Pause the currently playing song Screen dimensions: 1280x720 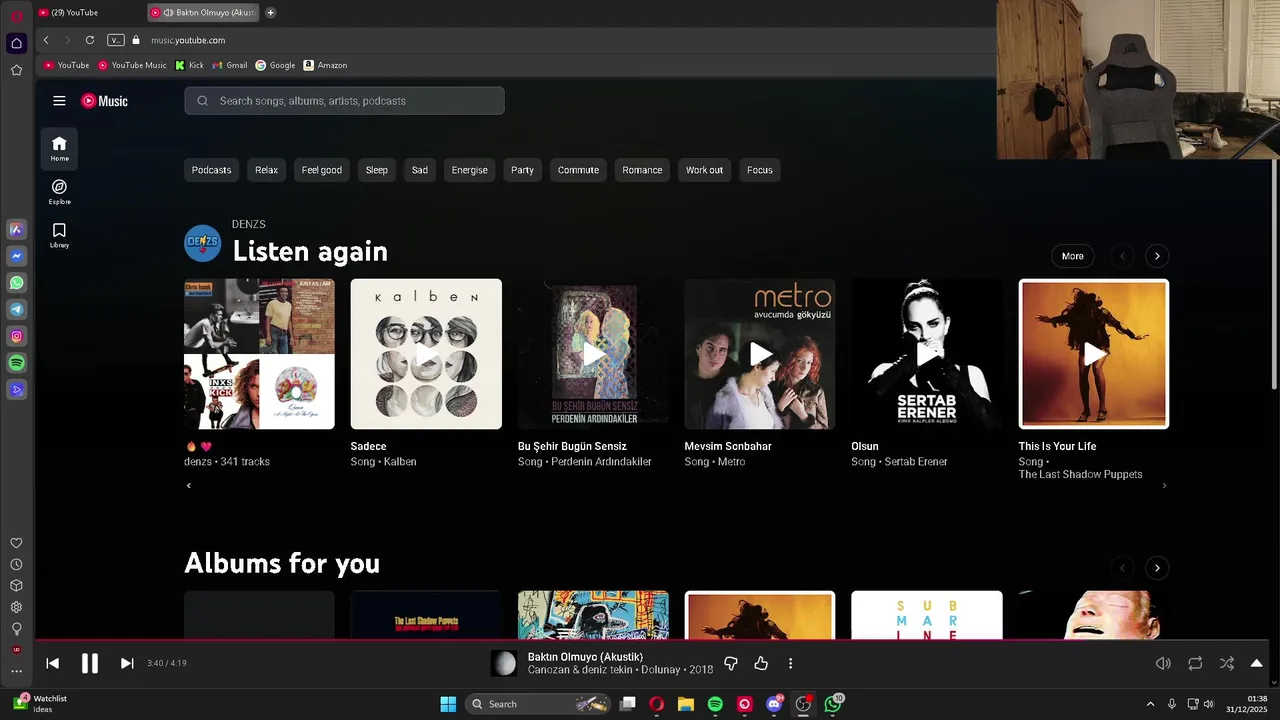click(90, 663)
